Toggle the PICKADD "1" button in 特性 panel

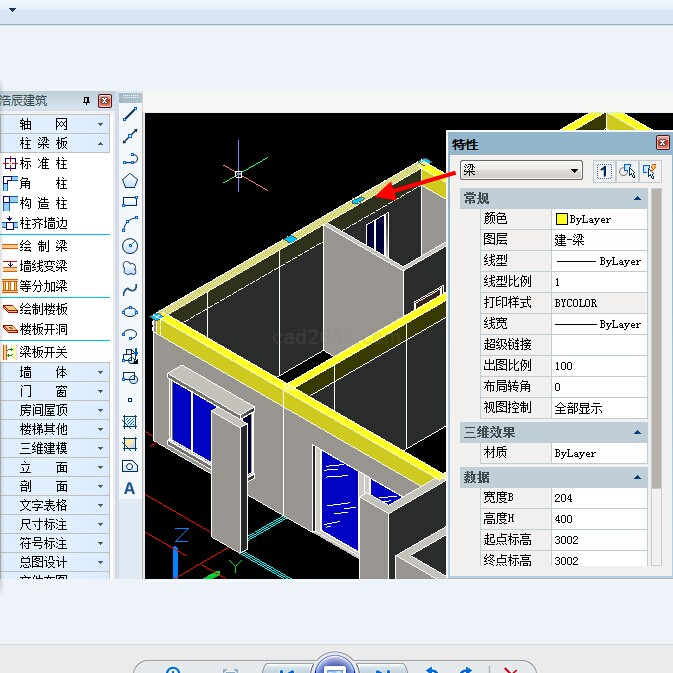pyautogui.click(x=604, y=171)
